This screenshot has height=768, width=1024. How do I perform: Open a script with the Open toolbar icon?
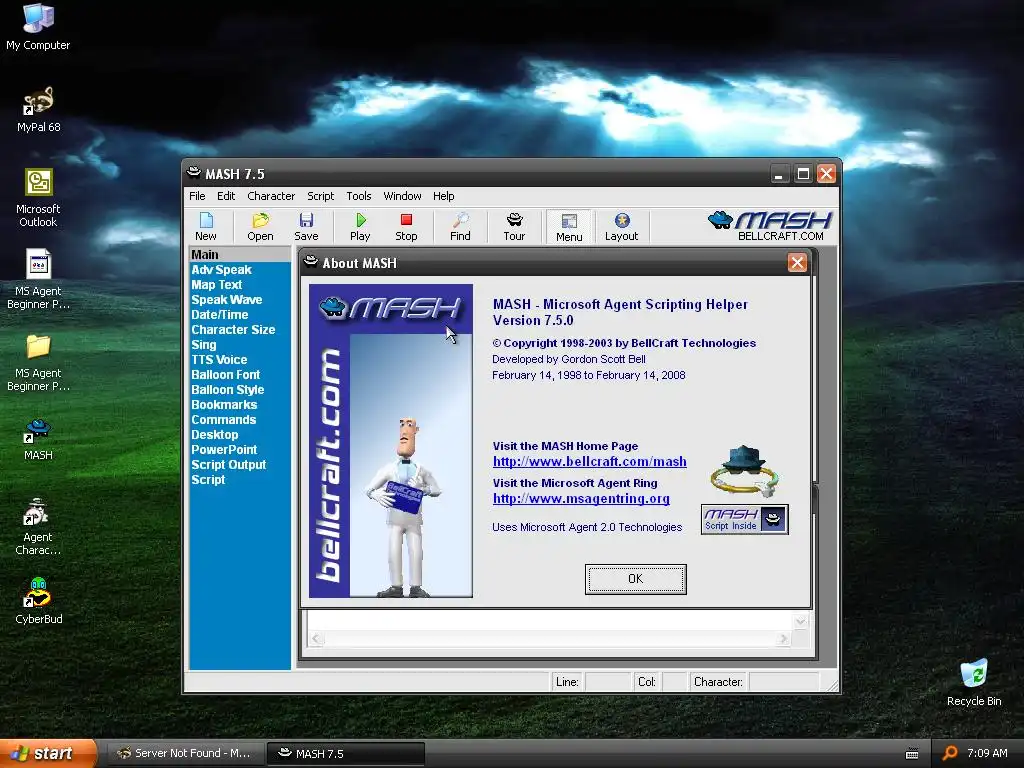[260, 227]
